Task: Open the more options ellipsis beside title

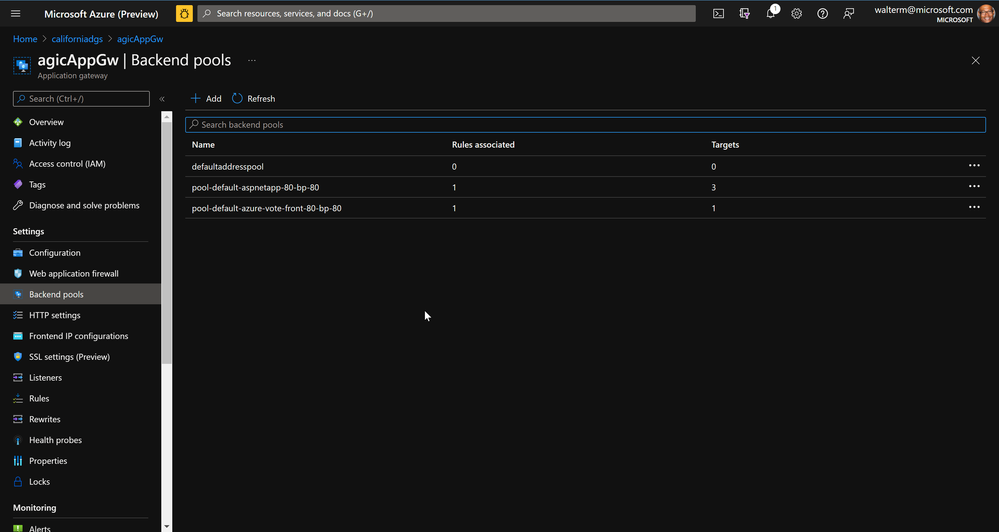Action: pyautogui.click(x=252, y=61)
